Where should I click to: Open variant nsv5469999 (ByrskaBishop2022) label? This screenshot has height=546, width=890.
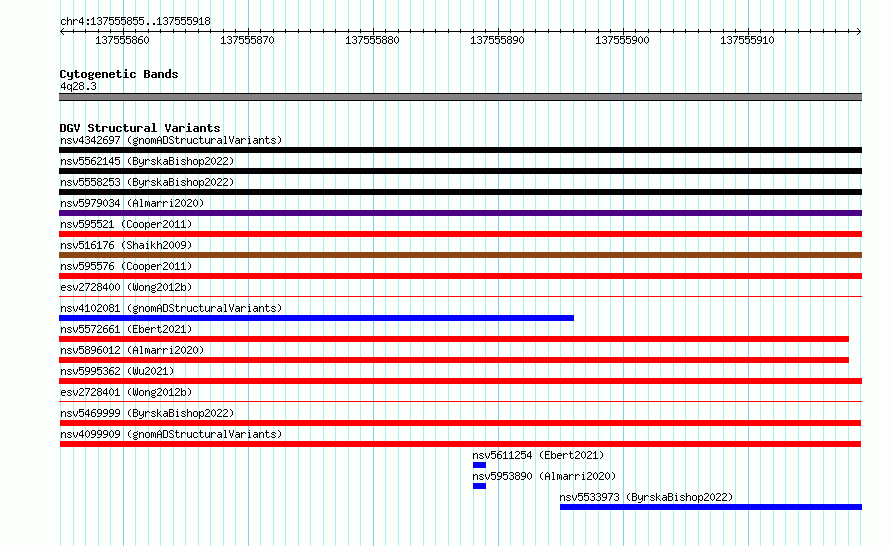pos(147,413)
